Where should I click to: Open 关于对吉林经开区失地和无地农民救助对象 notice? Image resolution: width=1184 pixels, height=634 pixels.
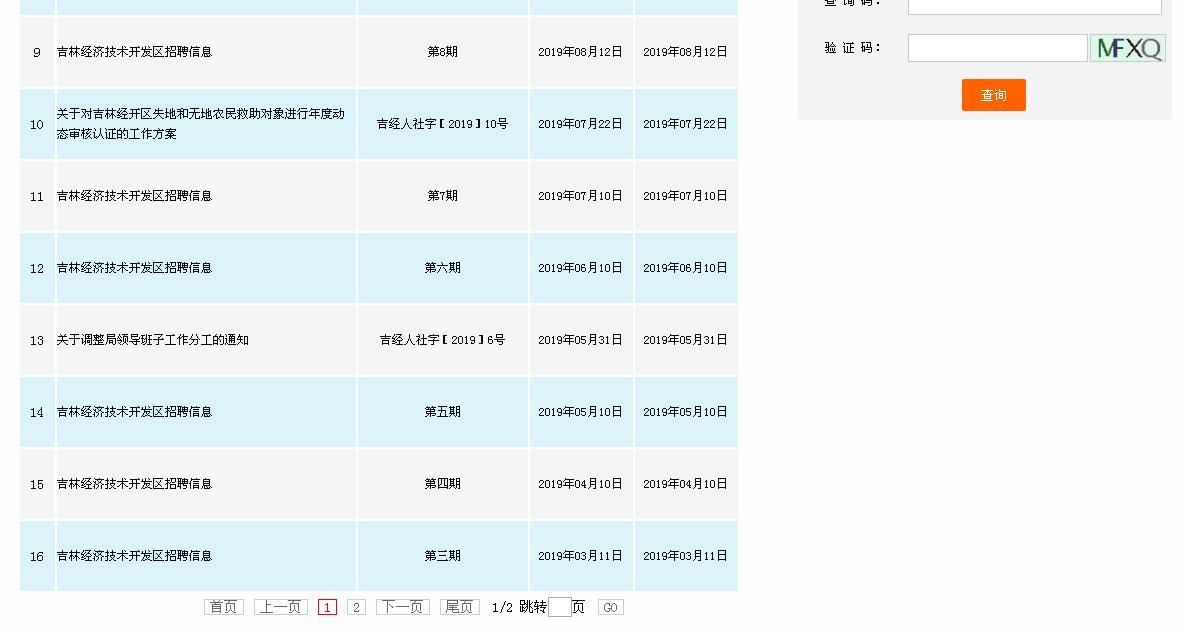tap(200, 124)
